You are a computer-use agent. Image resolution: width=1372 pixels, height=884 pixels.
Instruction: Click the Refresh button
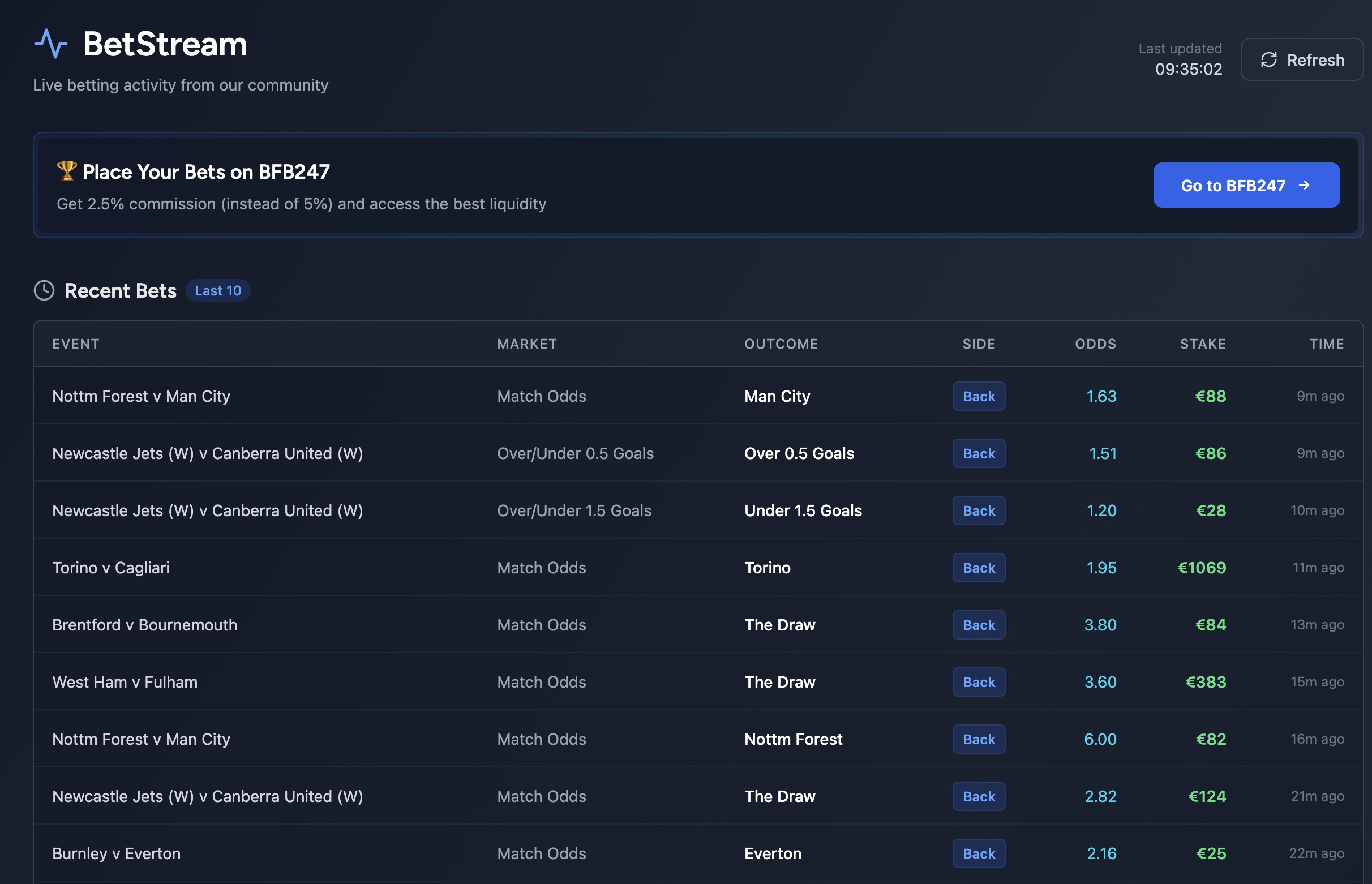(1302, 59)
